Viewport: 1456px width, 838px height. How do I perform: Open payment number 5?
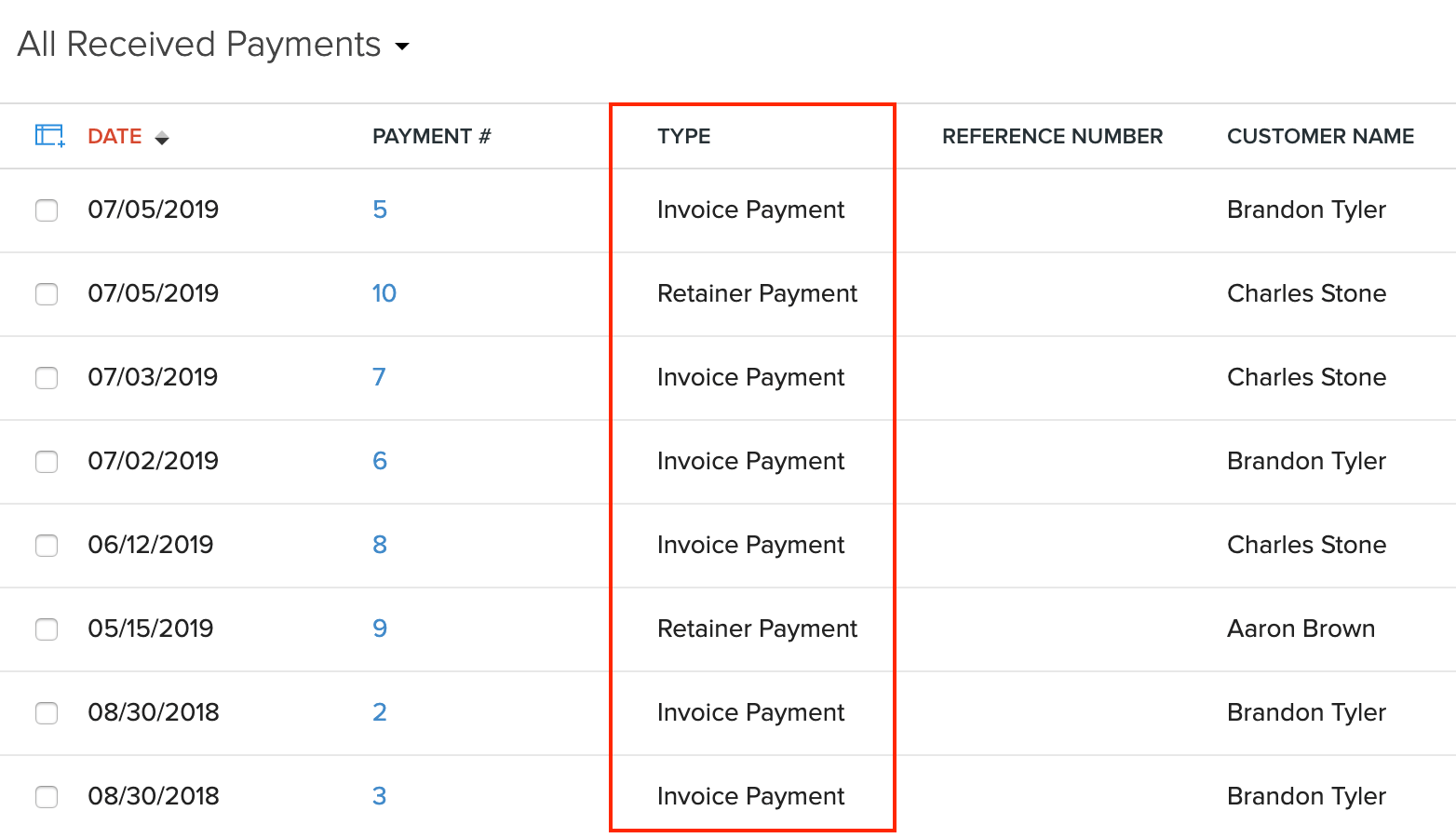click(380, 209)
